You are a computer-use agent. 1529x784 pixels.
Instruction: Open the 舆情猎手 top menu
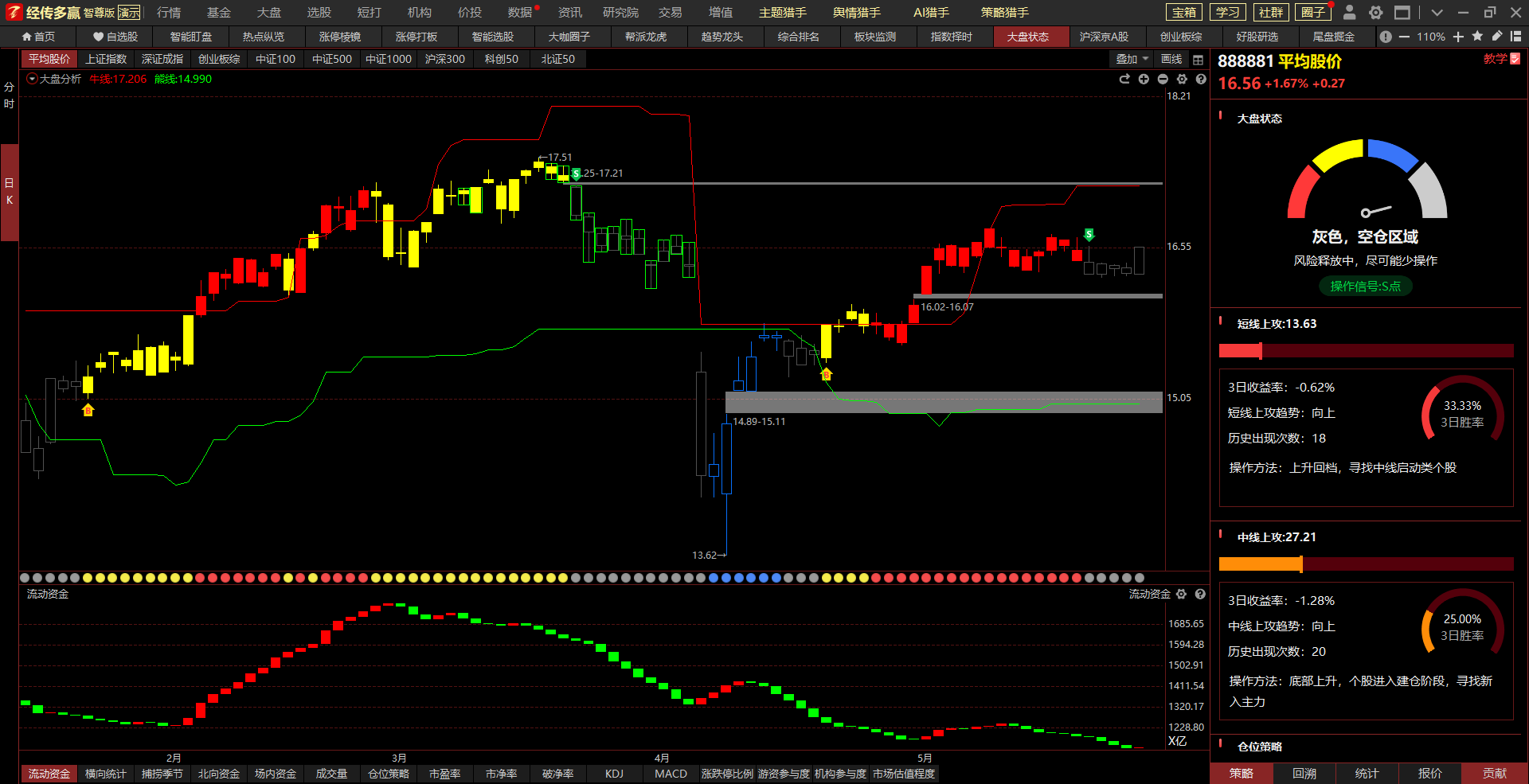(857, 13)
